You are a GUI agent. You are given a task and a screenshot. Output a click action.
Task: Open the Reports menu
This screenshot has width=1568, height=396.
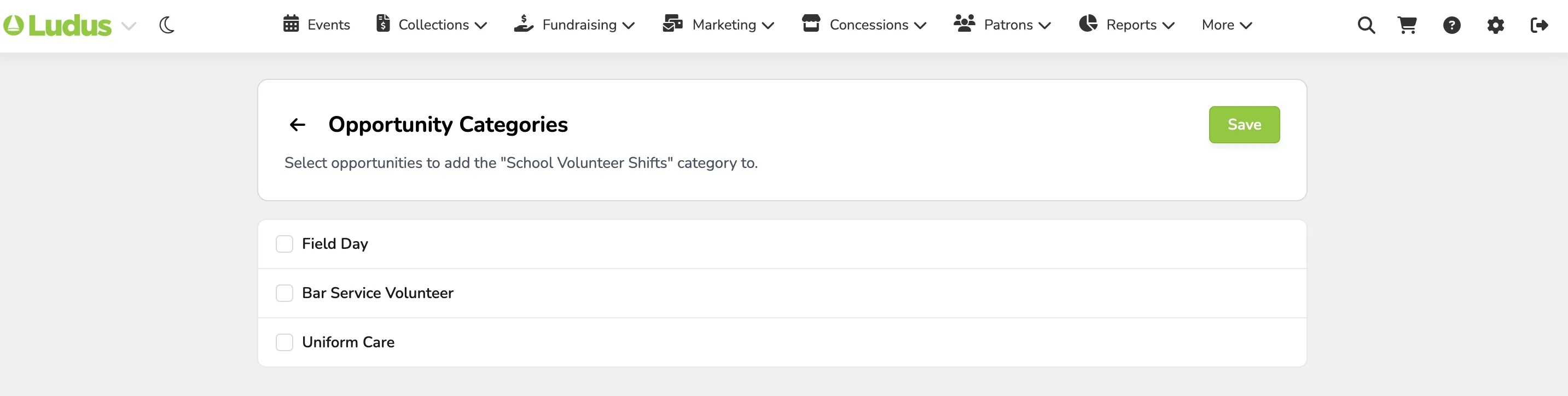pos(1126,24)
